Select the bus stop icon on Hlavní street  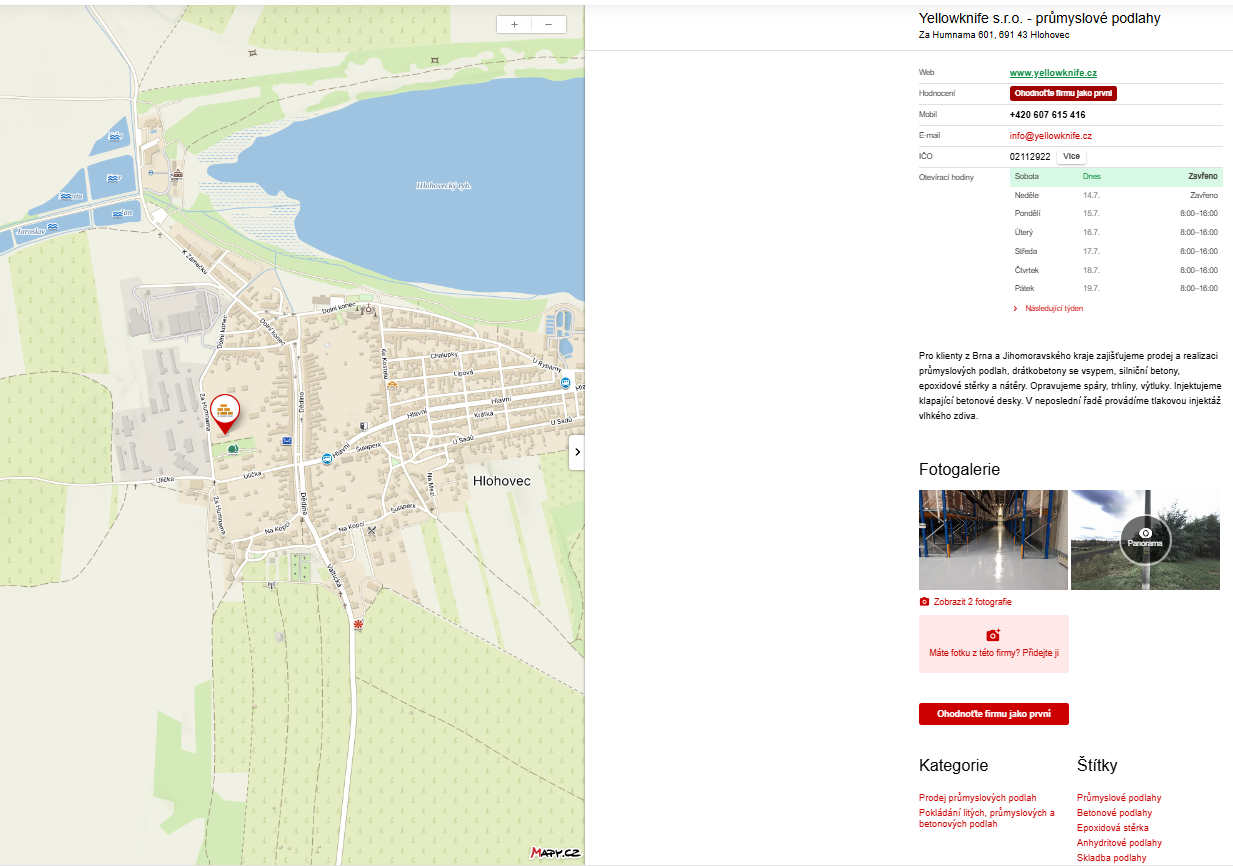tap(326, 459)
